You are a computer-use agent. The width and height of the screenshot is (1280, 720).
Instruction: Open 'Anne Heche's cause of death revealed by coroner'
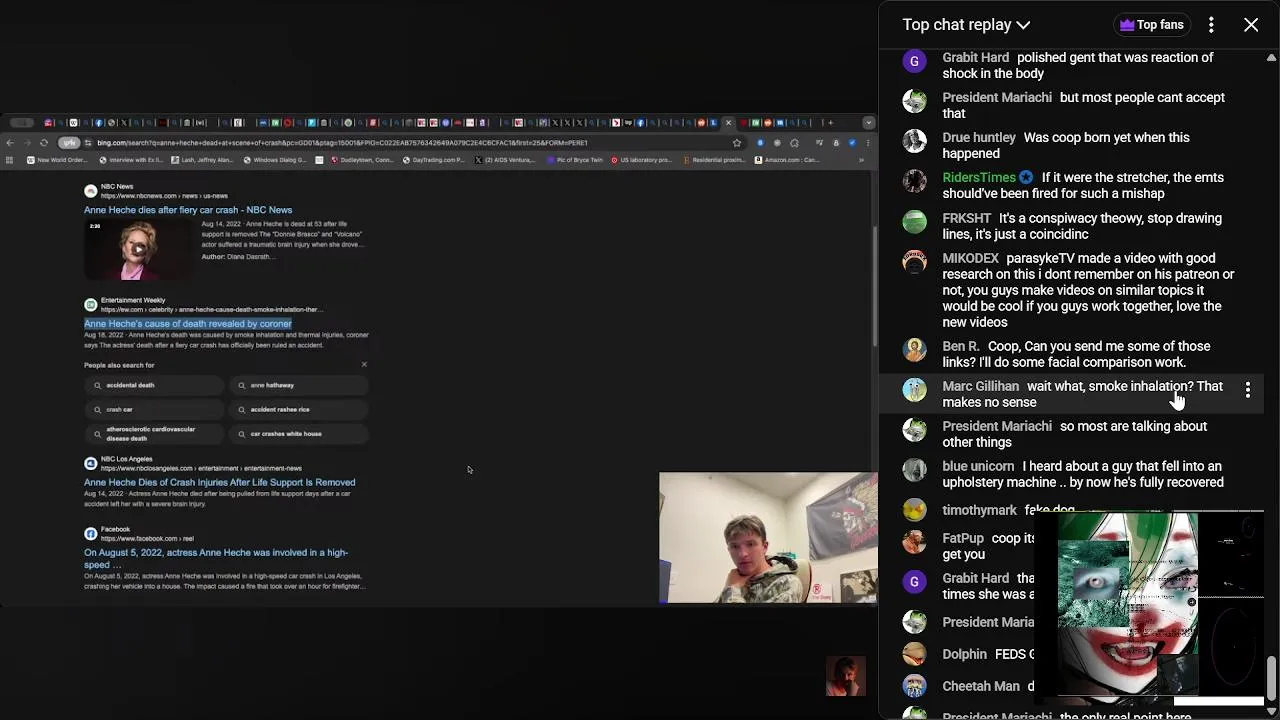coord(188,324)
